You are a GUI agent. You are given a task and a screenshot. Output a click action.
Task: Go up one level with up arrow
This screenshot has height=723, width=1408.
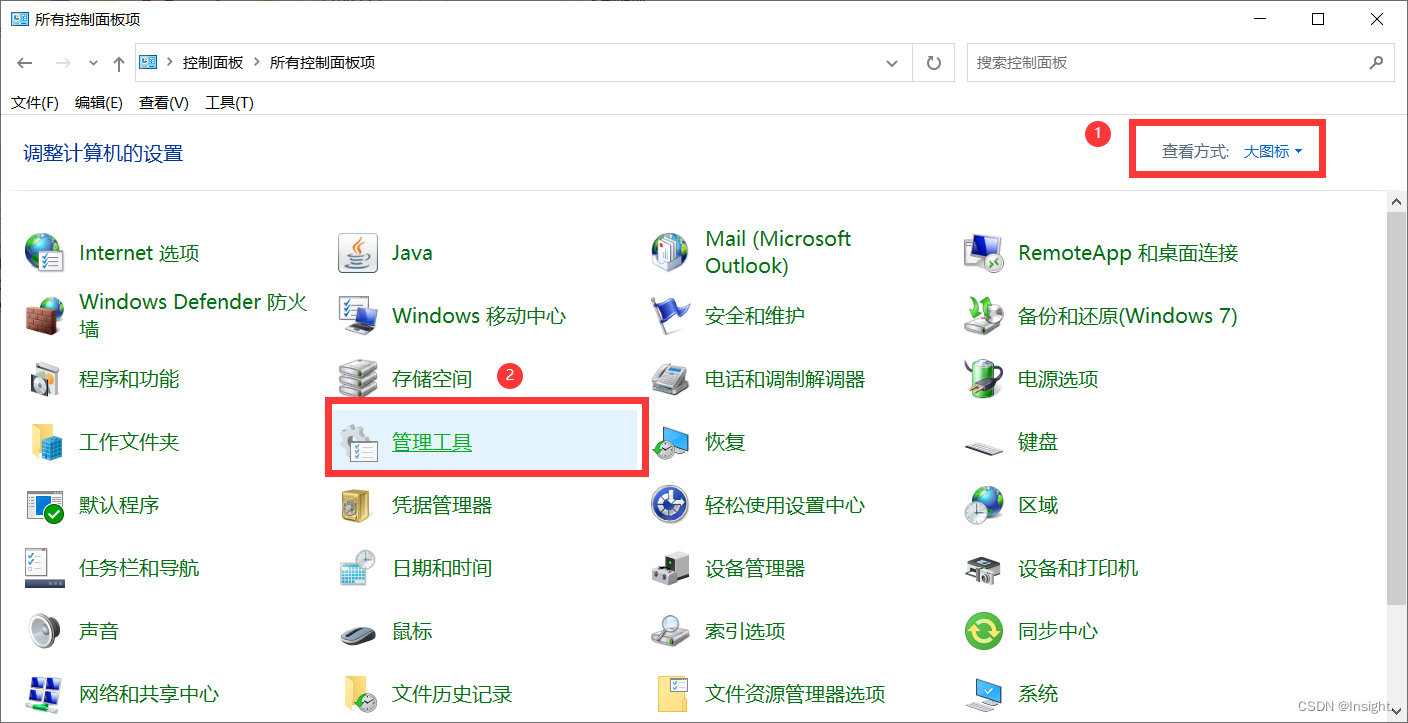pos(119,63)
